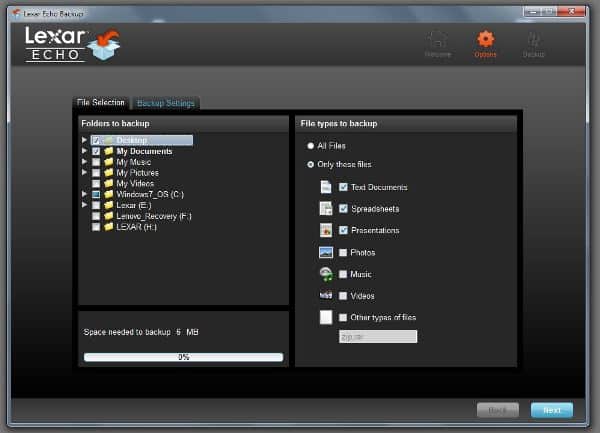Image resolution: width=600 pixels, height=433 pixels.
Task: Click the File types to backup heading
Action: [x=339, y=123]
